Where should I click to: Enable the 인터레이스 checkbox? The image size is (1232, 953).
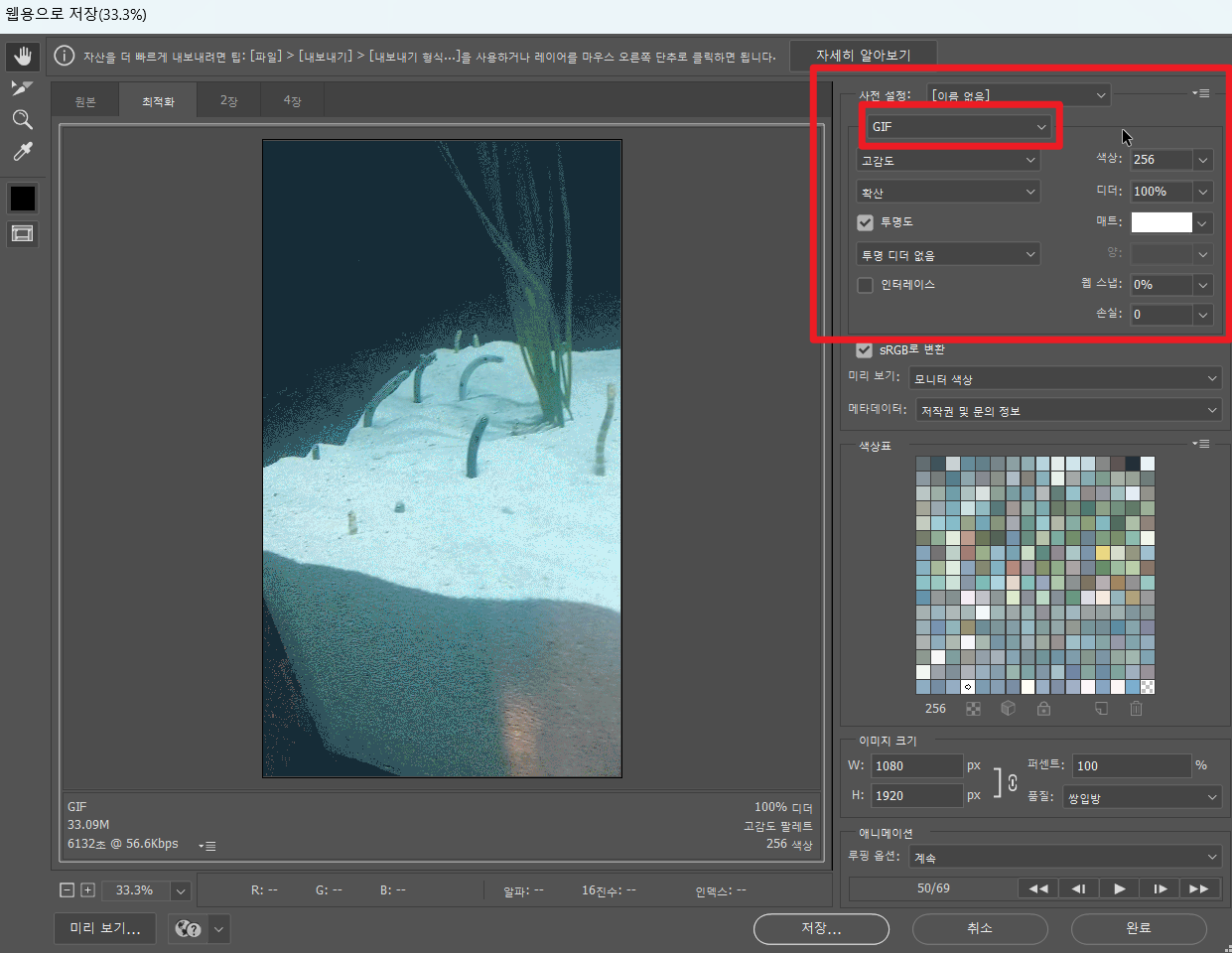point(866,285)
